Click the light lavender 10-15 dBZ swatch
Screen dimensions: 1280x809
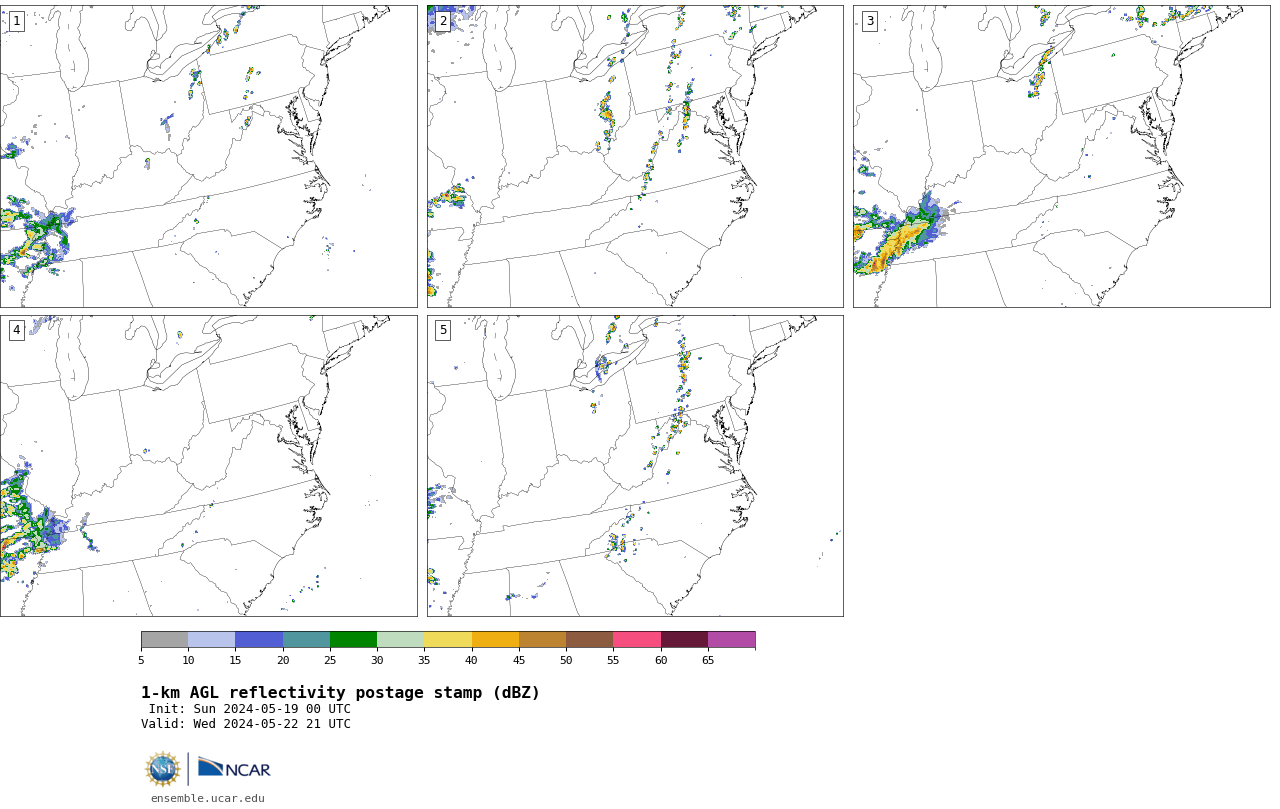tap(212, 640)
